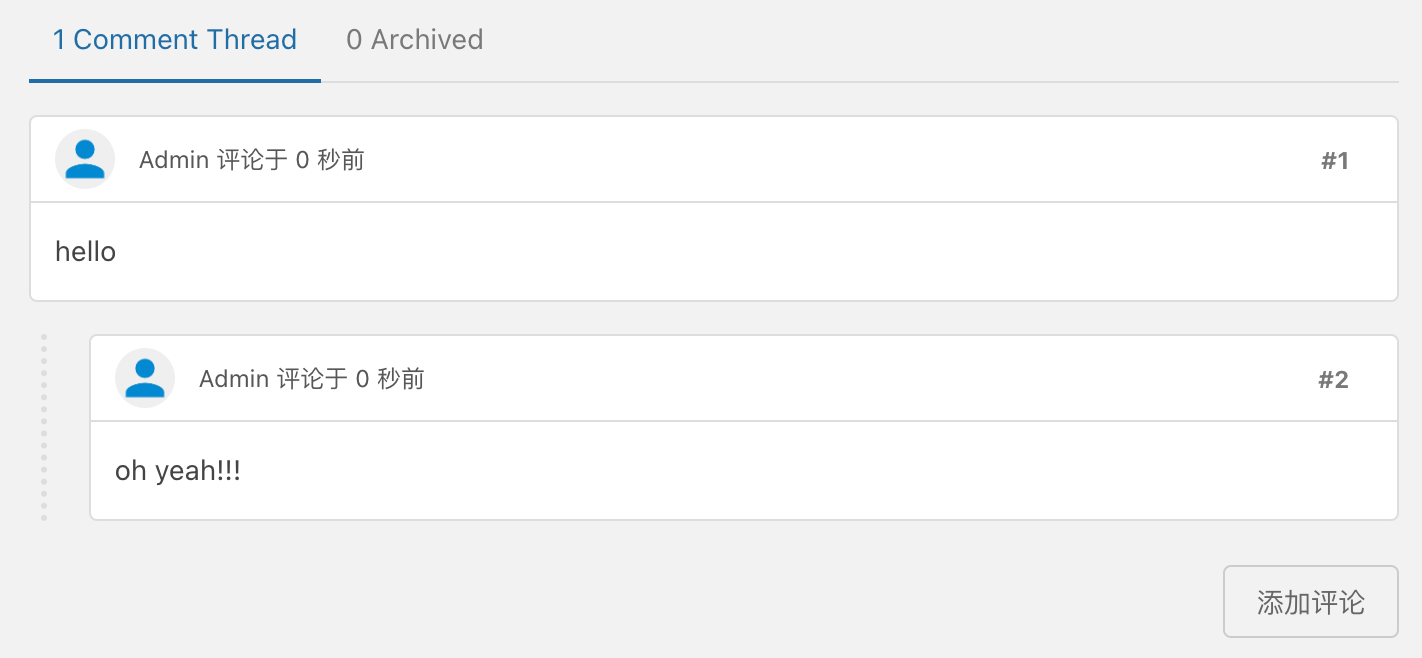
Task: Click the avatar icon on comment #1
Action: click(x=85, y=159)
